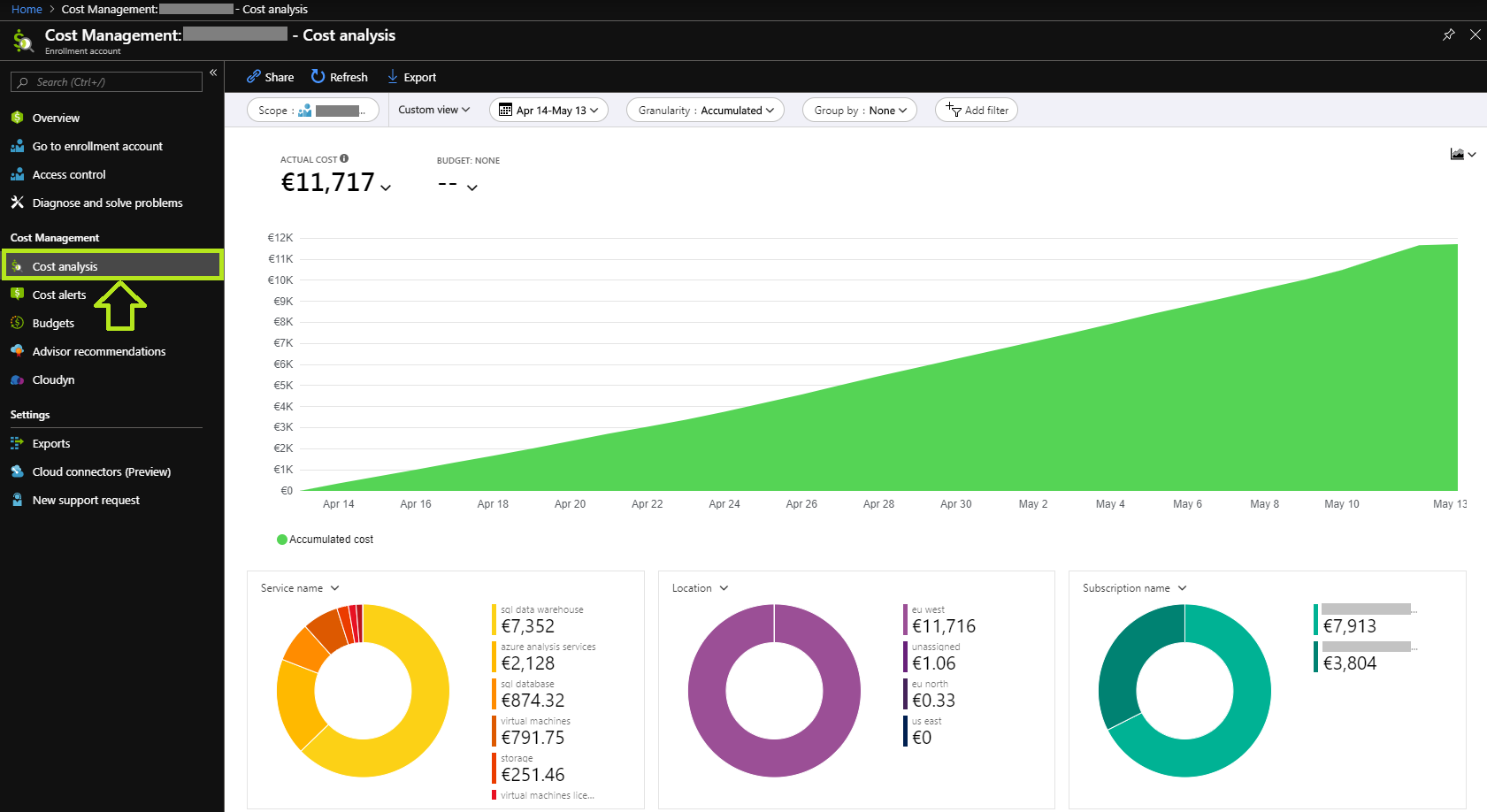
Task: Click the Scope selector button
Action: pyautogui.click(x=313, y=110)
